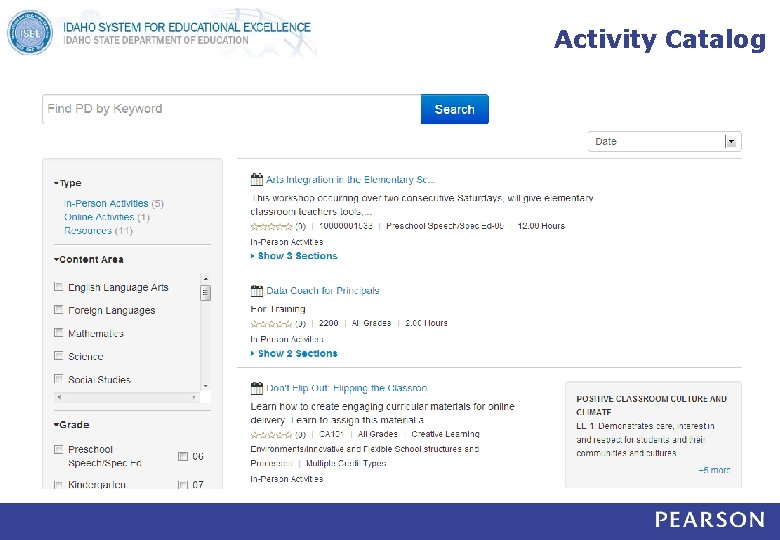
Task: Click star rating of Don't Flip Out activity
Action: coord(271,435)
